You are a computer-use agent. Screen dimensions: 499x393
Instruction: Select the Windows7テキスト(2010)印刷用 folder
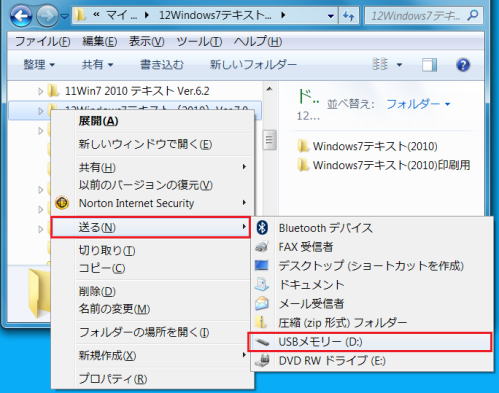391,165
